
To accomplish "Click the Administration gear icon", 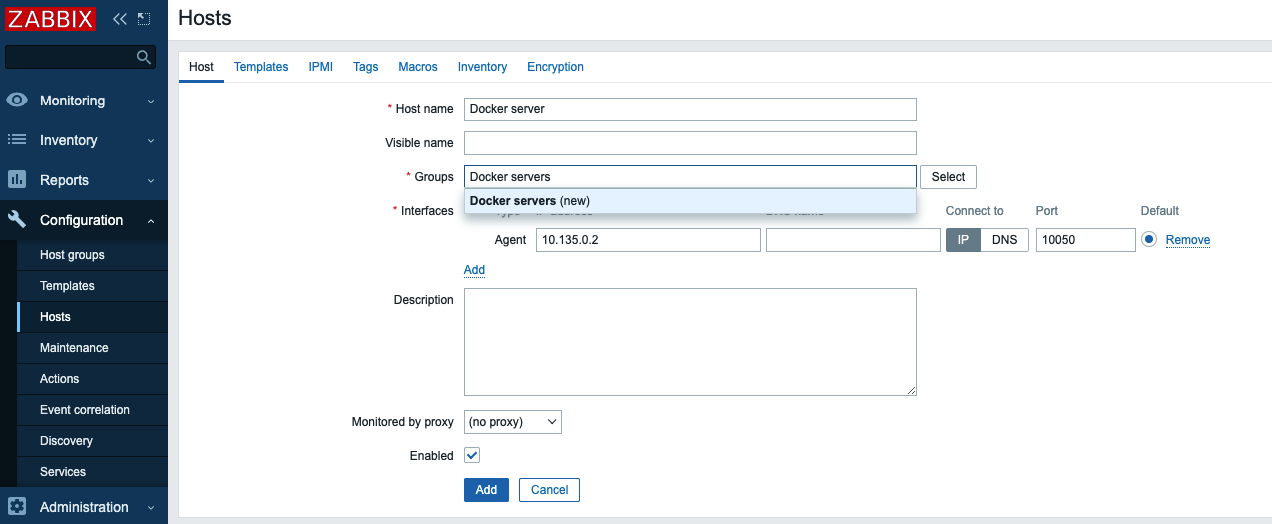I will tap(17, 507).
